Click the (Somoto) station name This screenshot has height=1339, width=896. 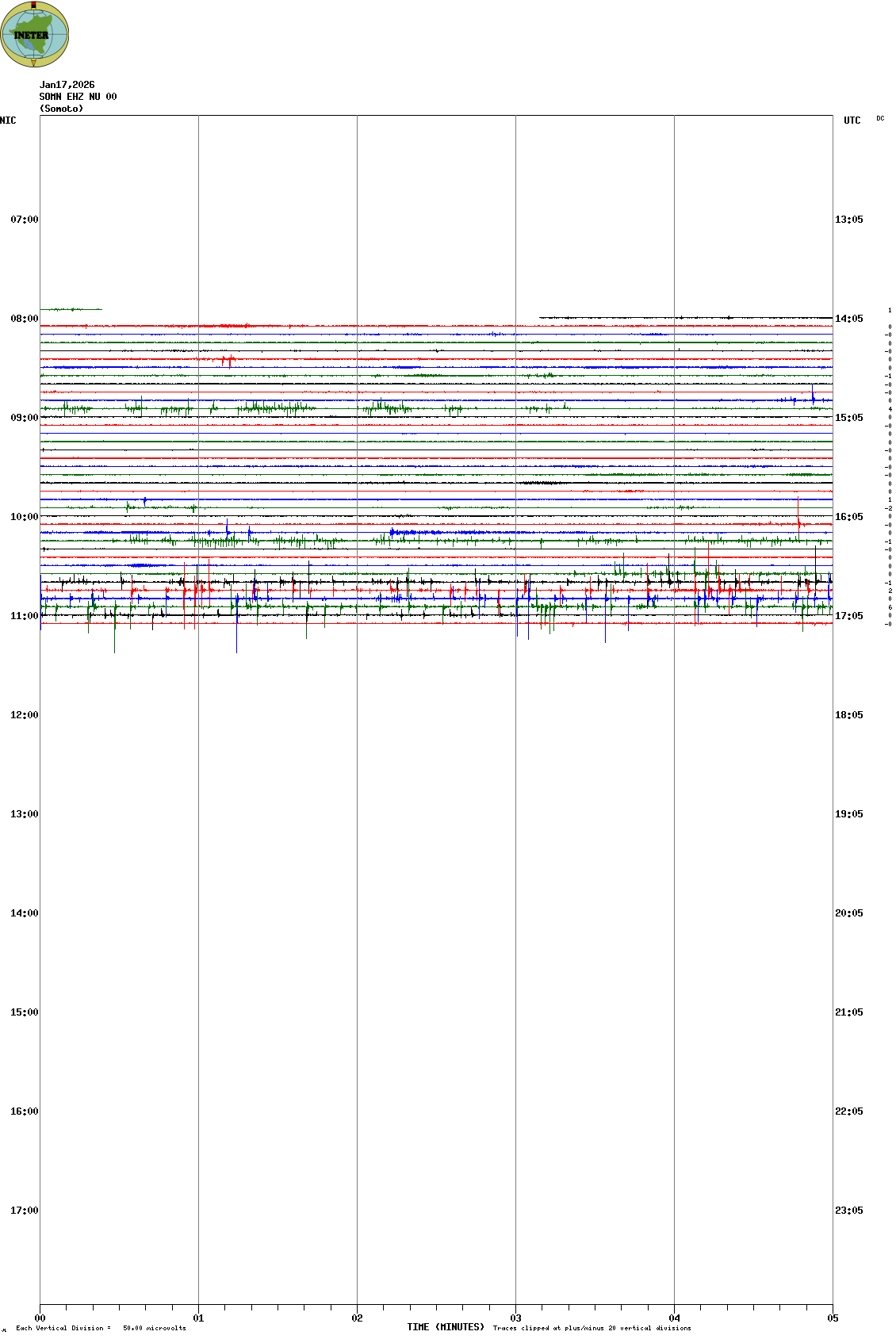(x=61, y=109)
